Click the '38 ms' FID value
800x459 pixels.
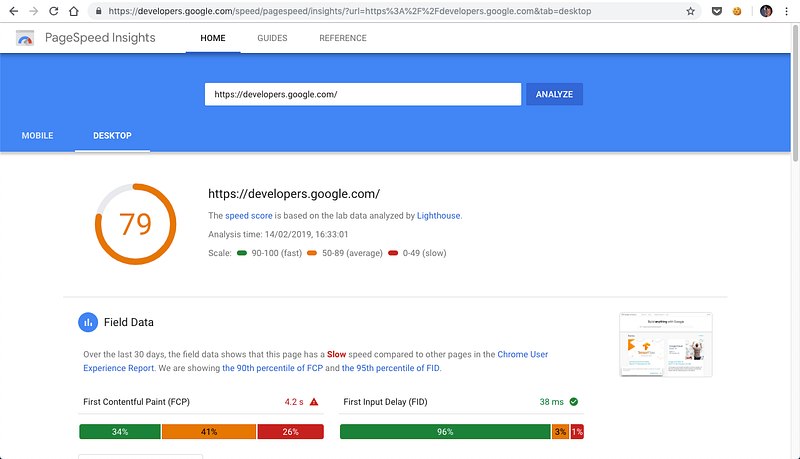(552, 402)
